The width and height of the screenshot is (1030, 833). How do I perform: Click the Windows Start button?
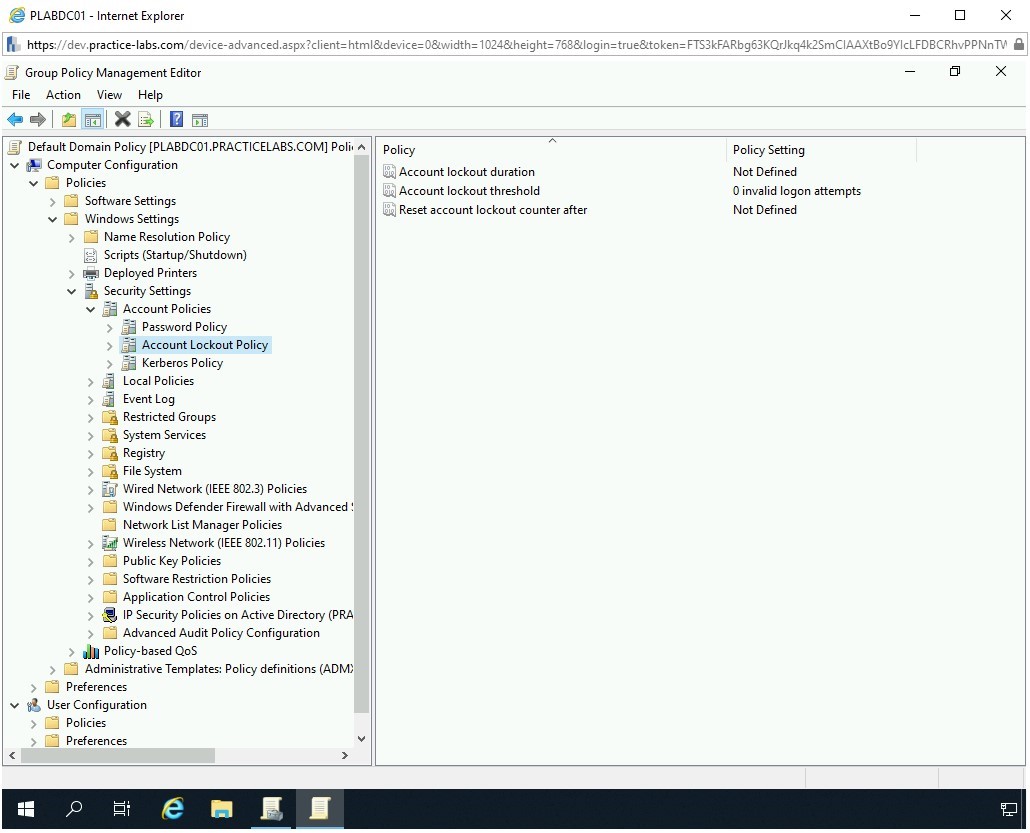26,809
